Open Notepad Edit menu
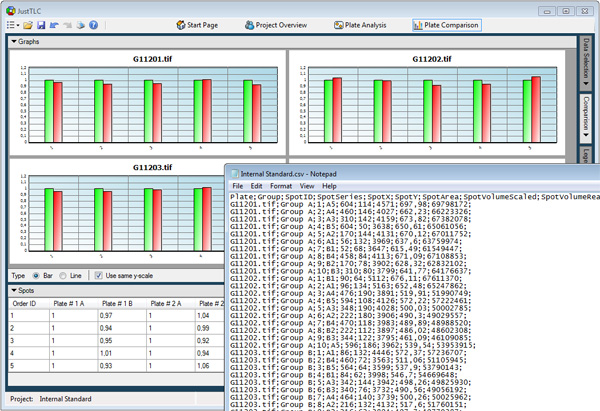The image size is (600, 411). pyautogui.click(x=256, y=186)
